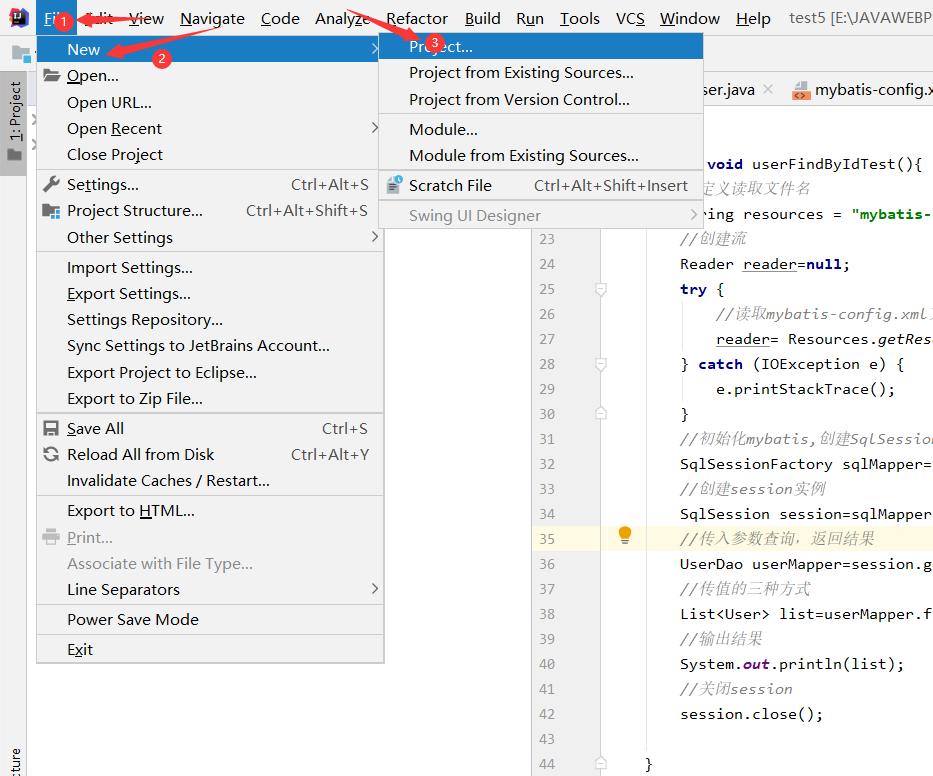Open Export Settings...
933x776 pixels.
[x=210, y=294]
